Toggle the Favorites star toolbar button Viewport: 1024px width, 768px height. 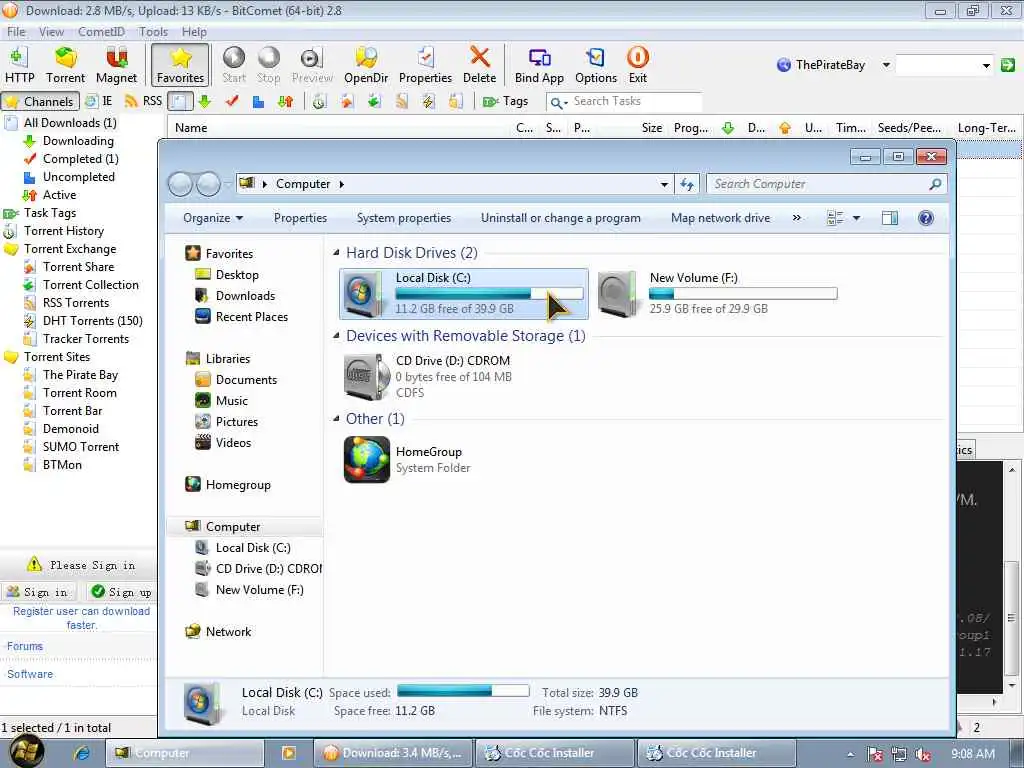(180, 65)
